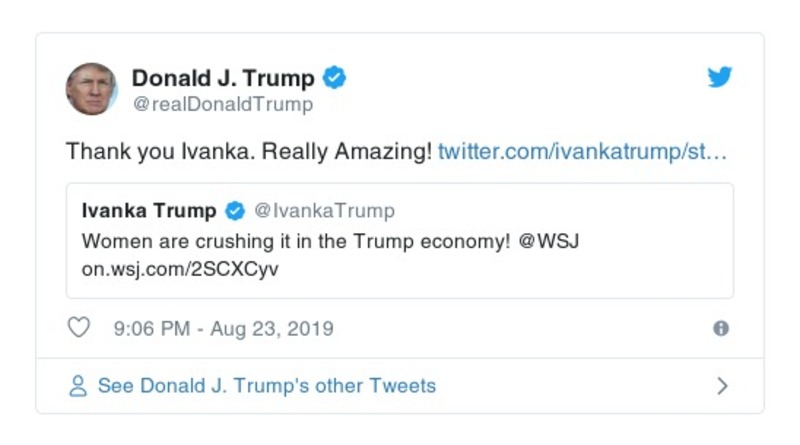Click the verified badge beside Donald J. Trump

336,77
